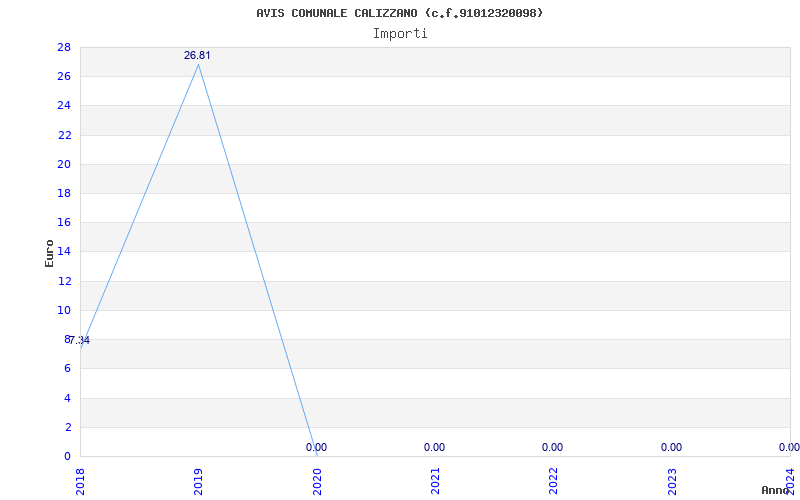
Task: Click the 2022 x-axis label
Action: pos(554,482)
